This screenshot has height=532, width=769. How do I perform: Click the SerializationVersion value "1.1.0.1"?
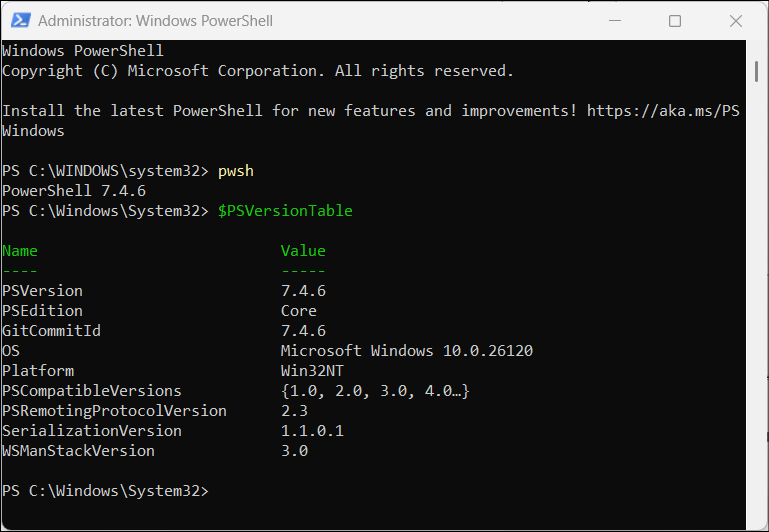(312, 431)
